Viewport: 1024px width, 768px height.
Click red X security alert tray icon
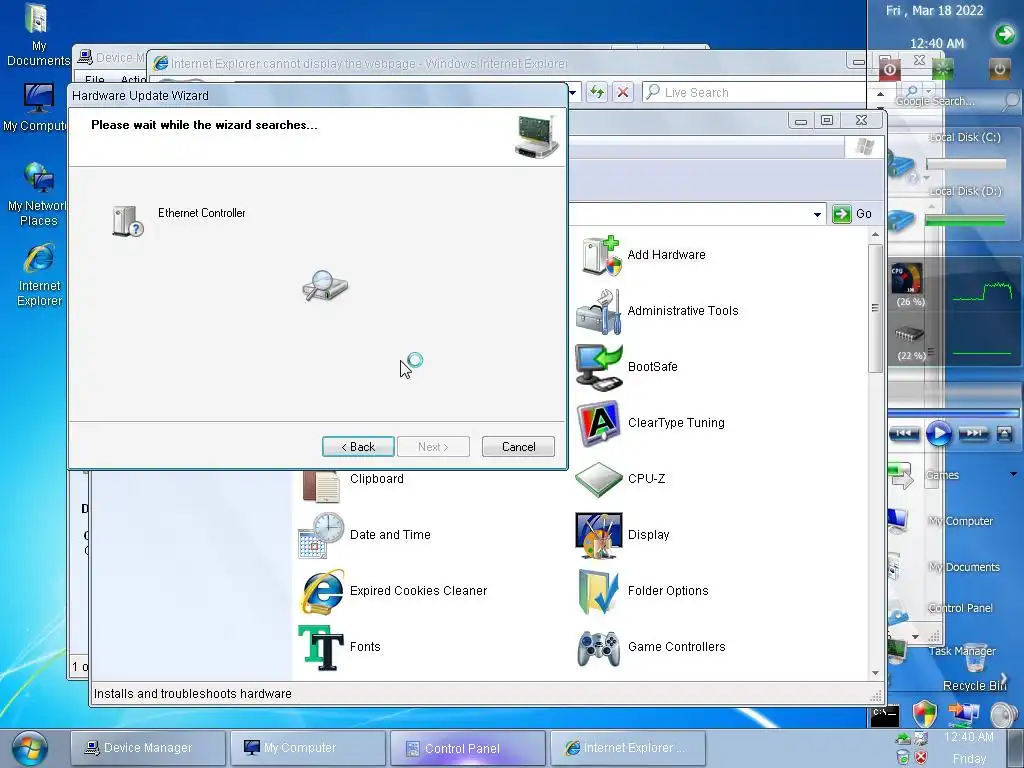(921, 758)
